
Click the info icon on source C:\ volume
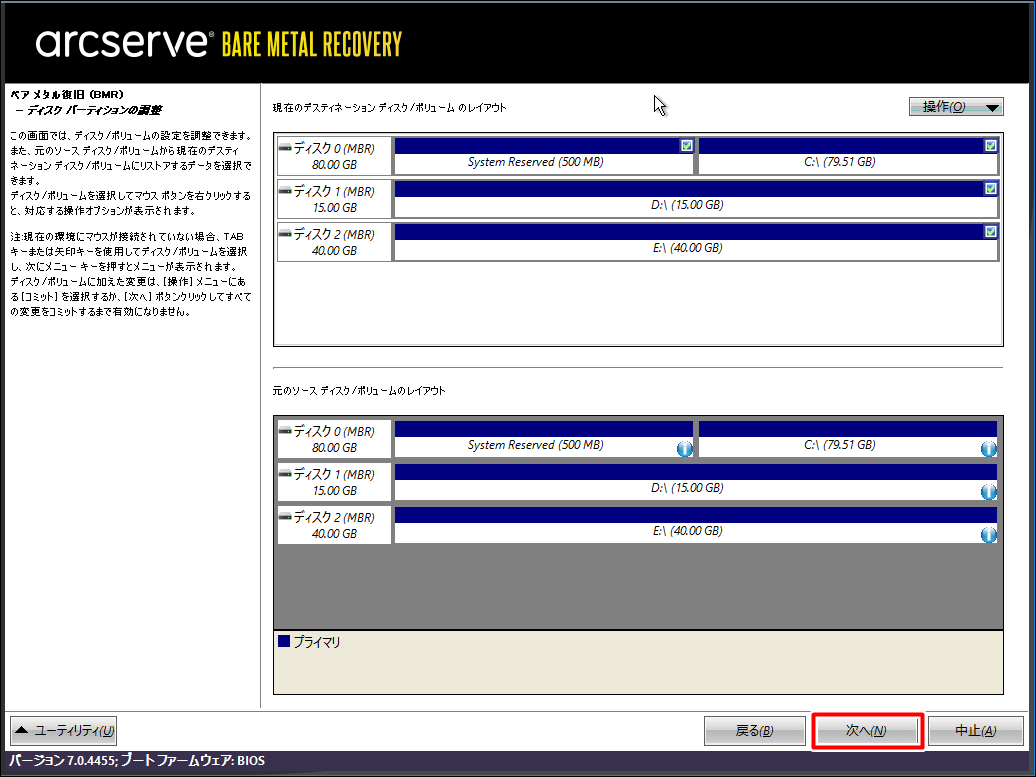(988, 449)
